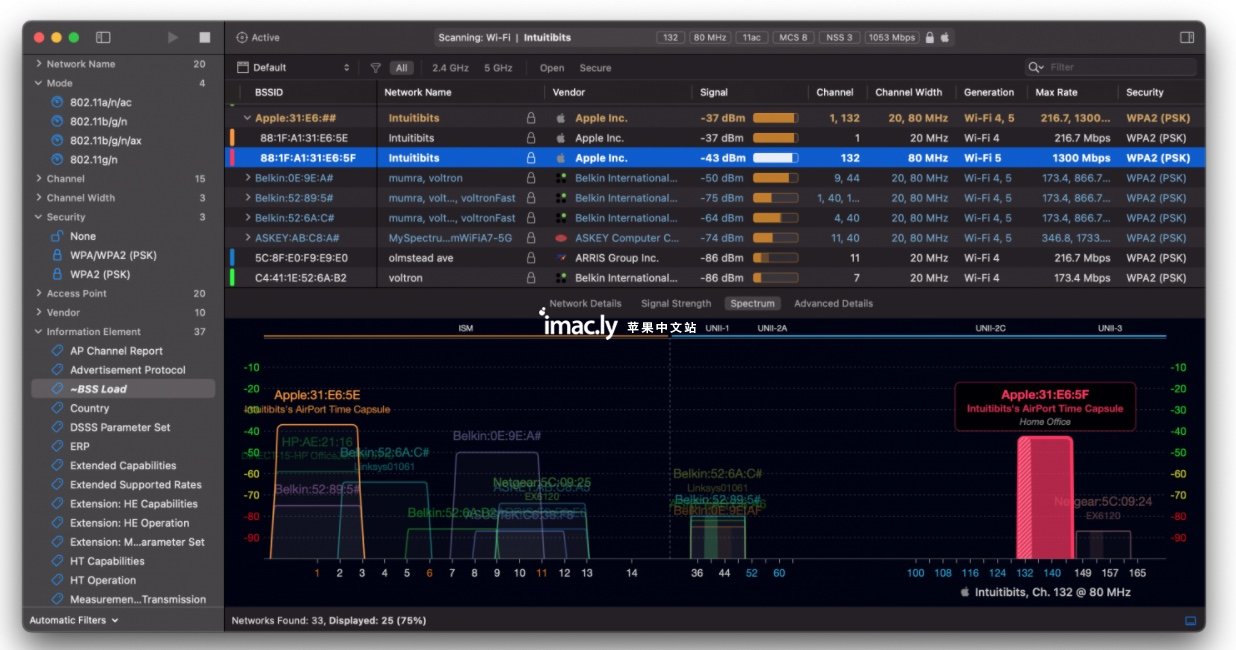The height and width of the screenshot is (650, 1236).
Task: Click the signal bar for Intuitibits -43 dBm
Action: click(x=776, y=158)
